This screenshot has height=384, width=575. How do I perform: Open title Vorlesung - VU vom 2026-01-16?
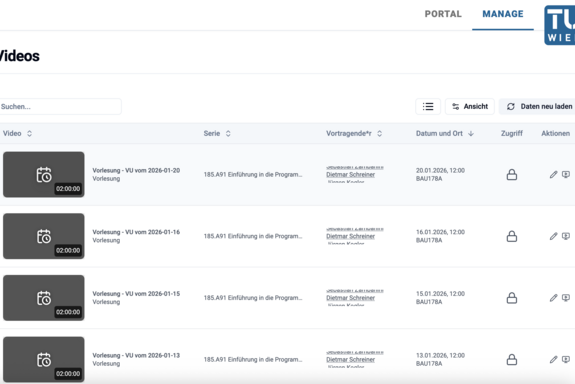[x=136, y=232]
